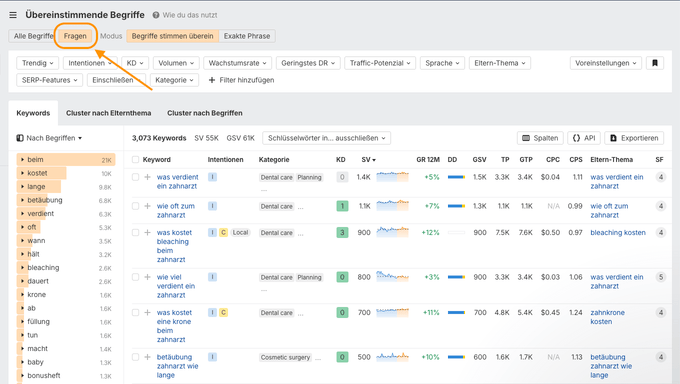Open the KD filter dropdown

[x=135, y=63]
